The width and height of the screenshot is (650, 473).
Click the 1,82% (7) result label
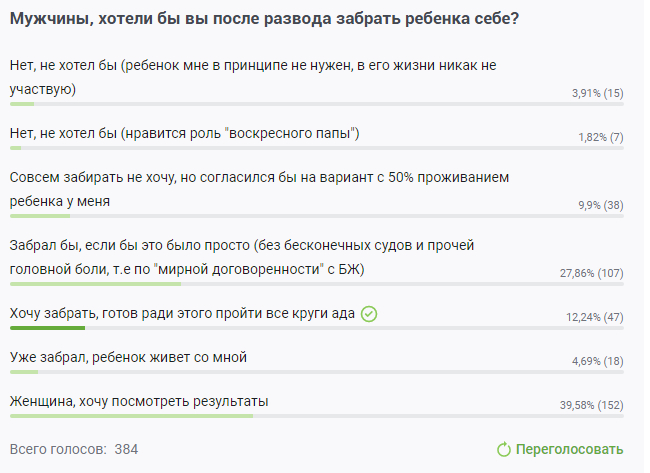600,137
